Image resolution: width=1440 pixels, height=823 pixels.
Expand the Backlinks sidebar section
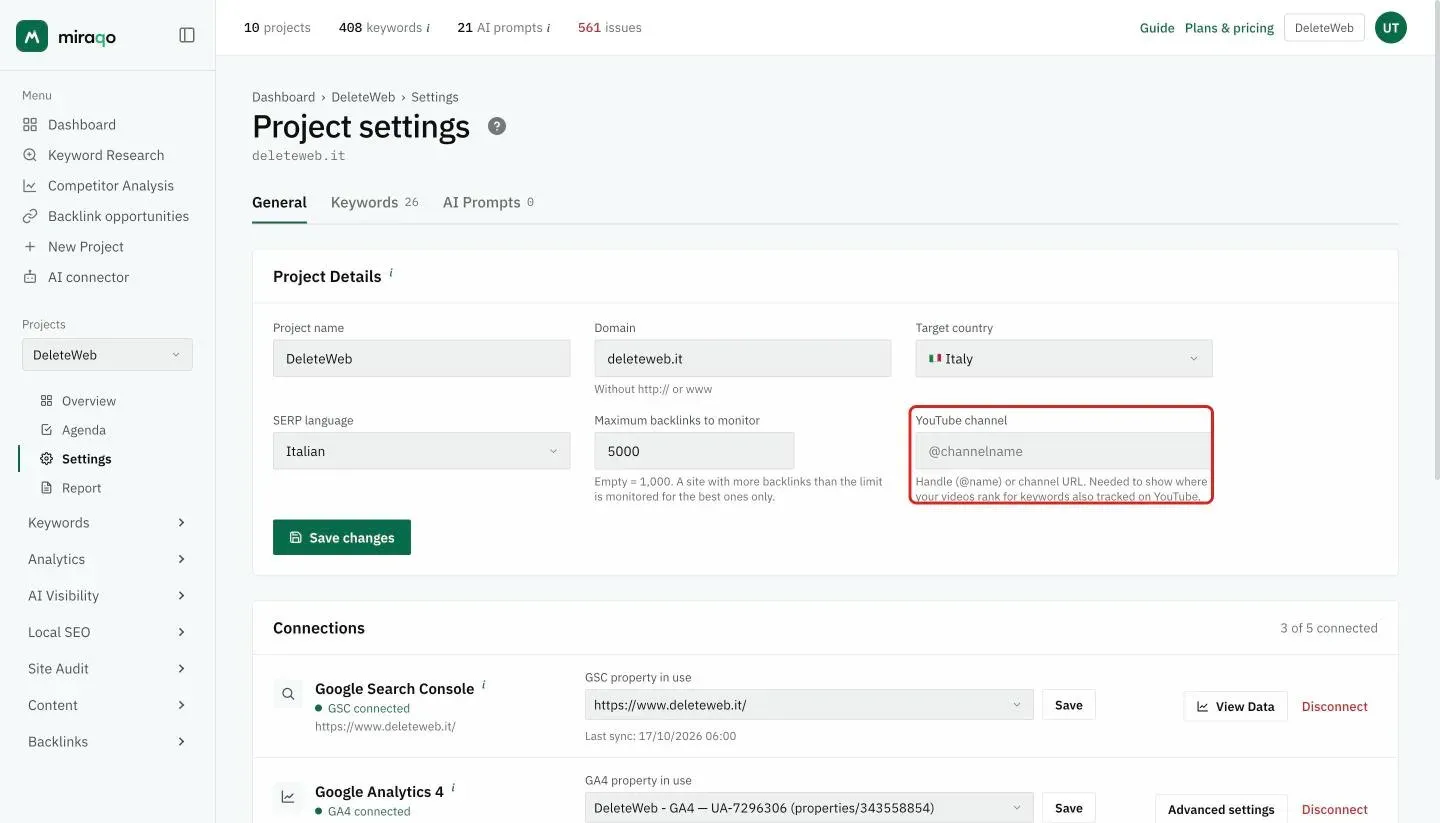pyautogui.click(x=107, y=742)
